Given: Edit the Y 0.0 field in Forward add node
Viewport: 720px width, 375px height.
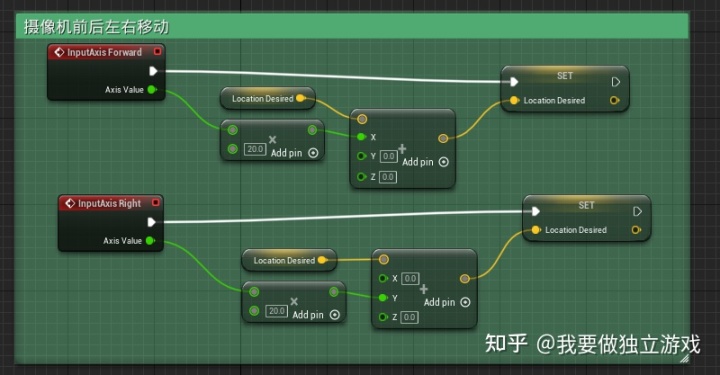Looking at the screenshot, I should pos(388,157).
